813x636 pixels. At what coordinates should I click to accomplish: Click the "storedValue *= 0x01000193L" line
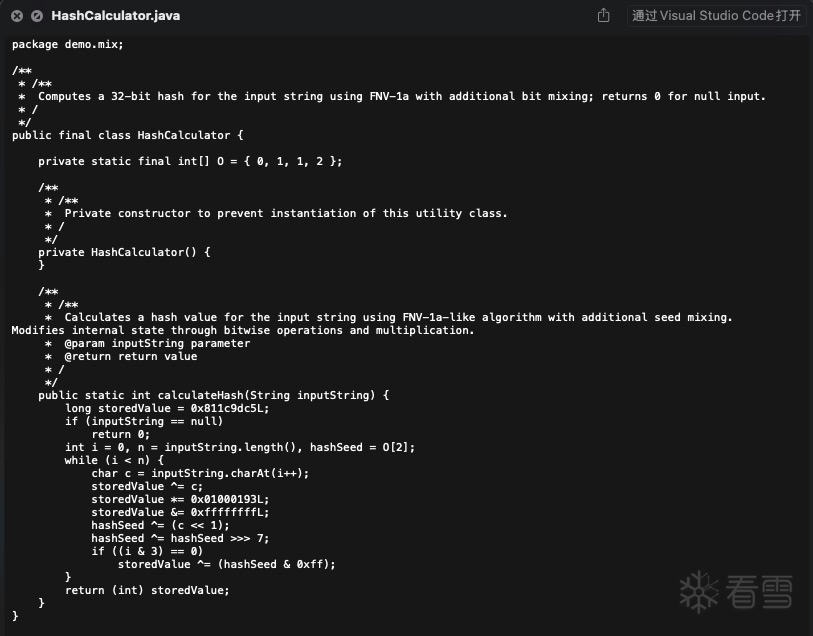click(x=180, y=499)
